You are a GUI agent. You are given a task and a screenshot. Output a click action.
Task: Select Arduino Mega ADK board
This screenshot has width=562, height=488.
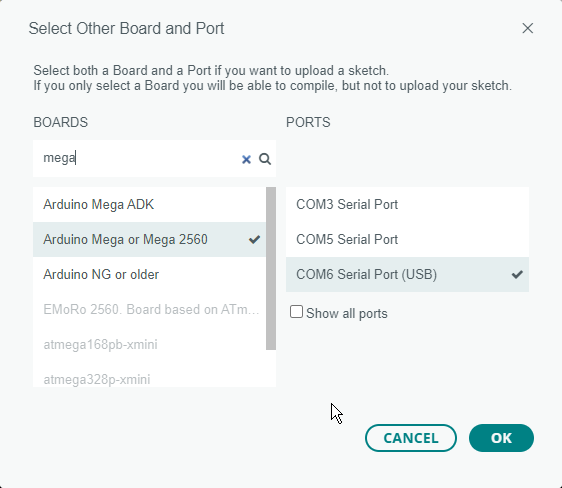pos(149,205)
